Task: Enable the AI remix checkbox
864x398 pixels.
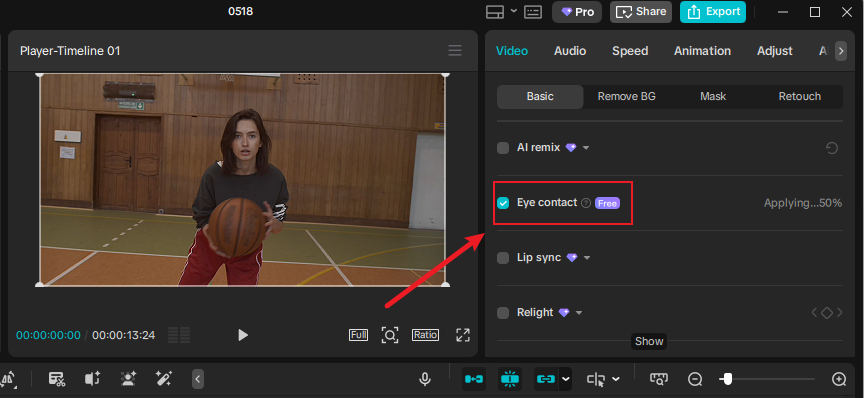Action: point(503,148)
